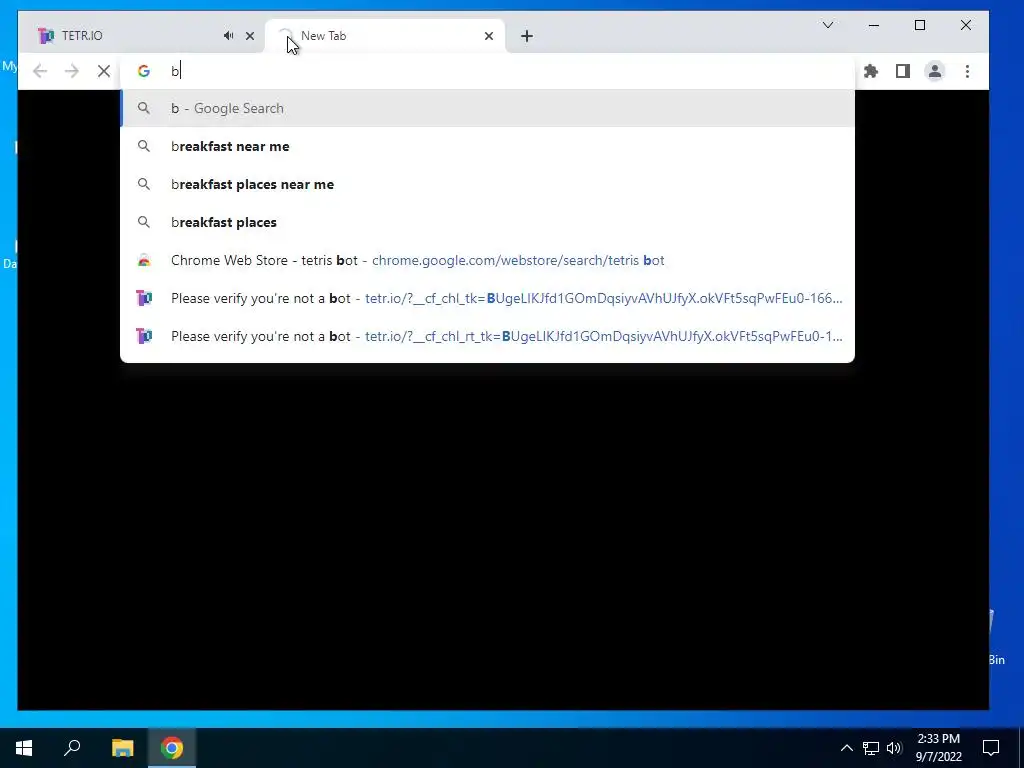
Task: Toggle the side panel button
Action: coord(903,71)
